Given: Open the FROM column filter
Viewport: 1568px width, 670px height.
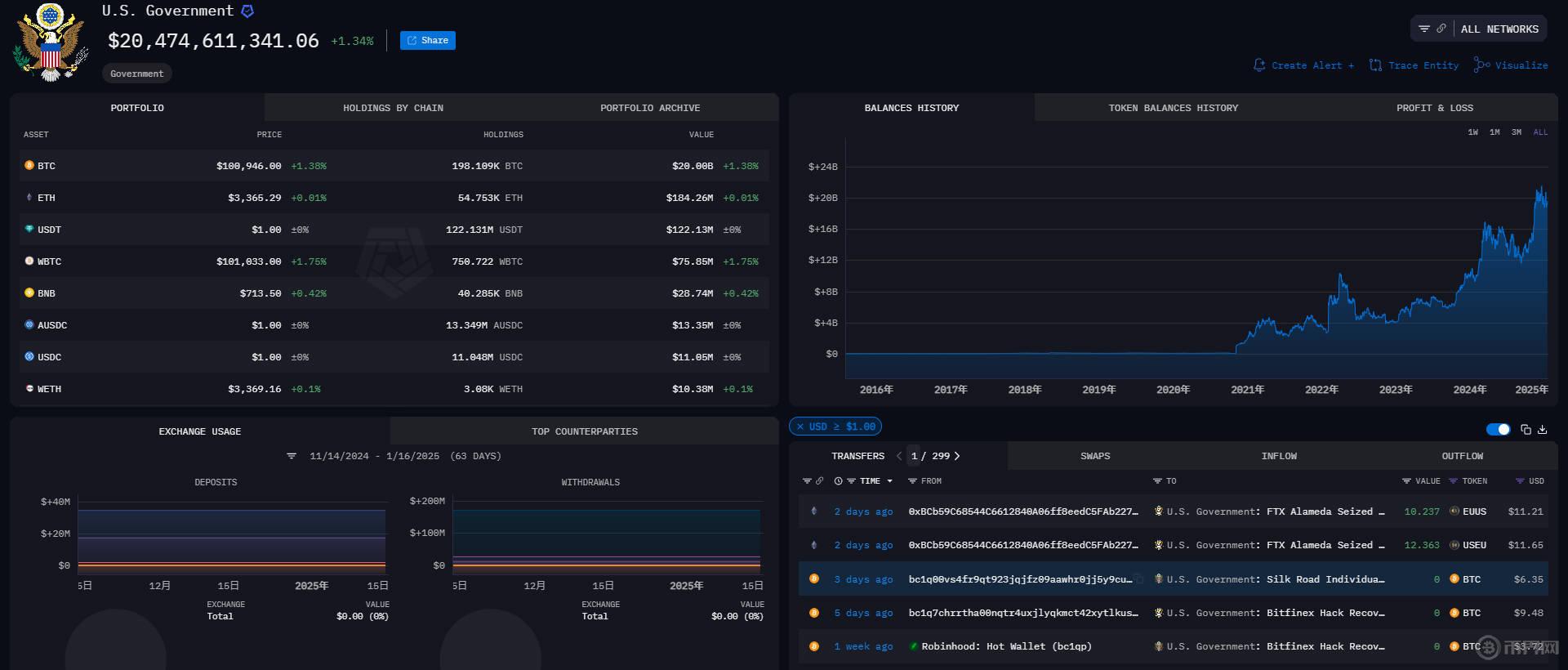Looking at the screenshot, I should (912, 481).
